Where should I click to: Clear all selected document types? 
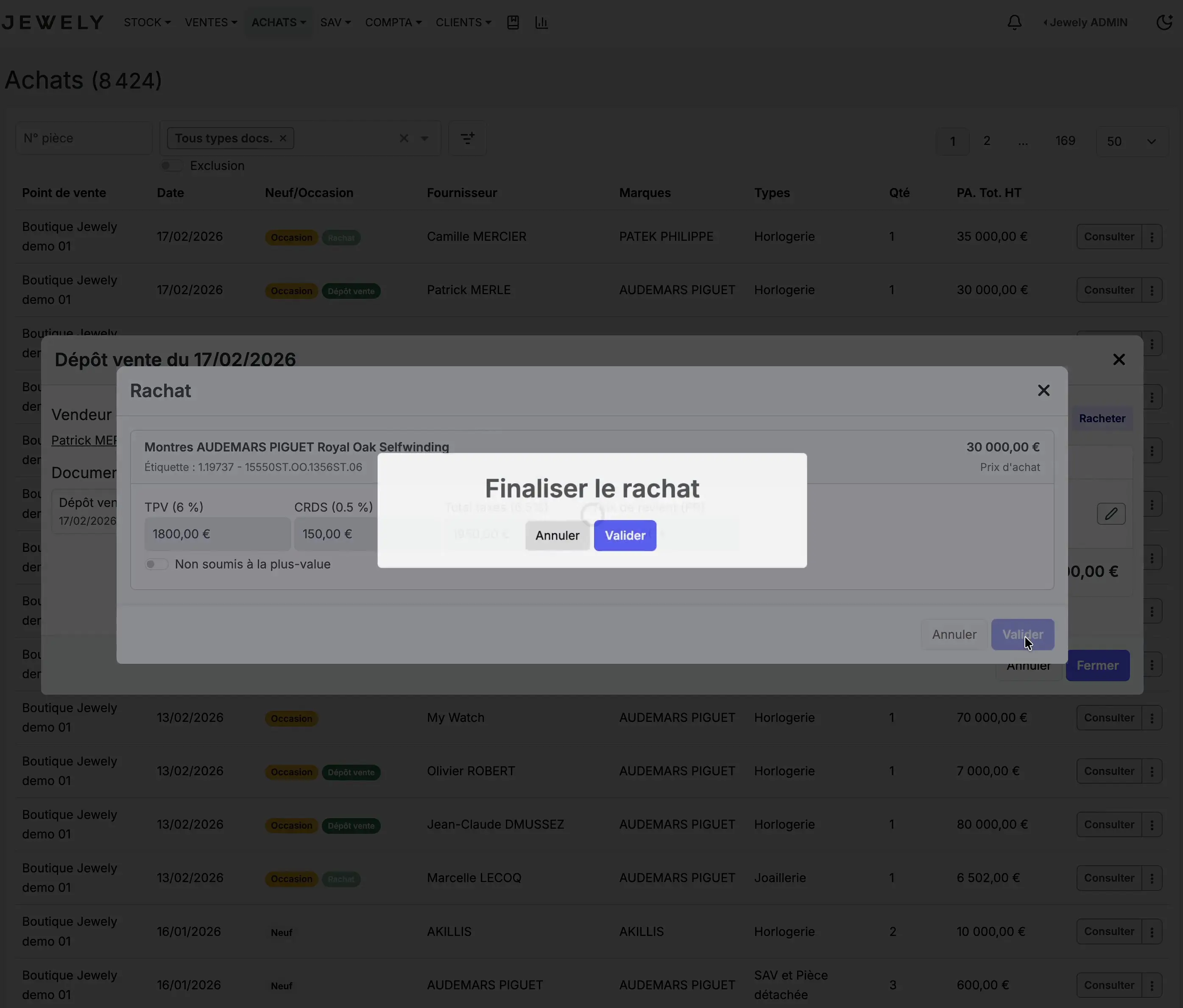[x=404, y=138]
